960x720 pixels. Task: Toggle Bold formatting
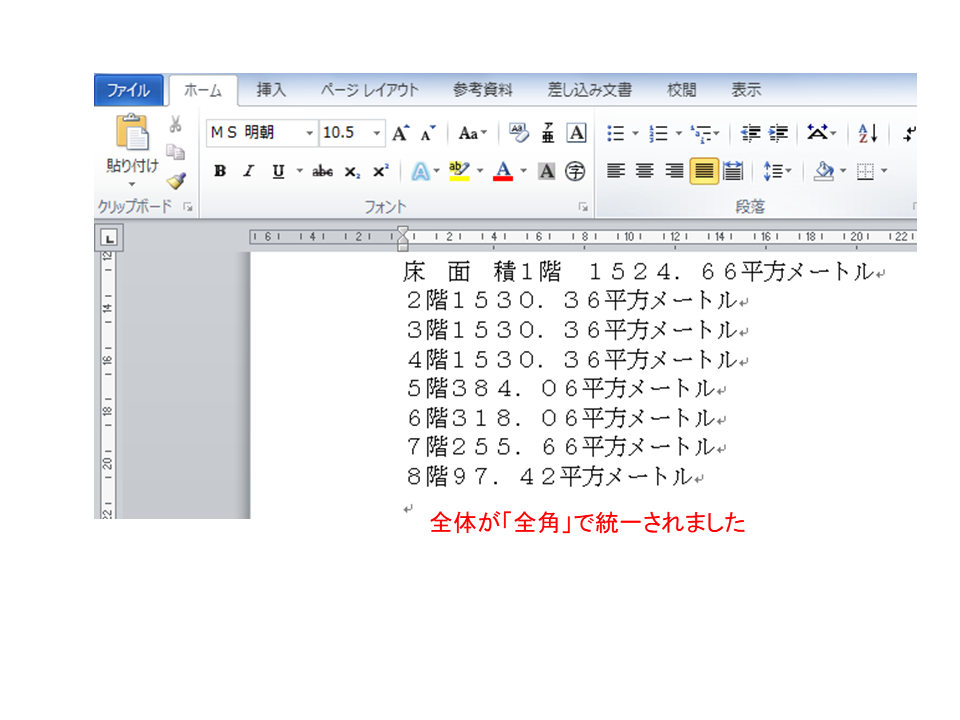click(x=220, y=171)
